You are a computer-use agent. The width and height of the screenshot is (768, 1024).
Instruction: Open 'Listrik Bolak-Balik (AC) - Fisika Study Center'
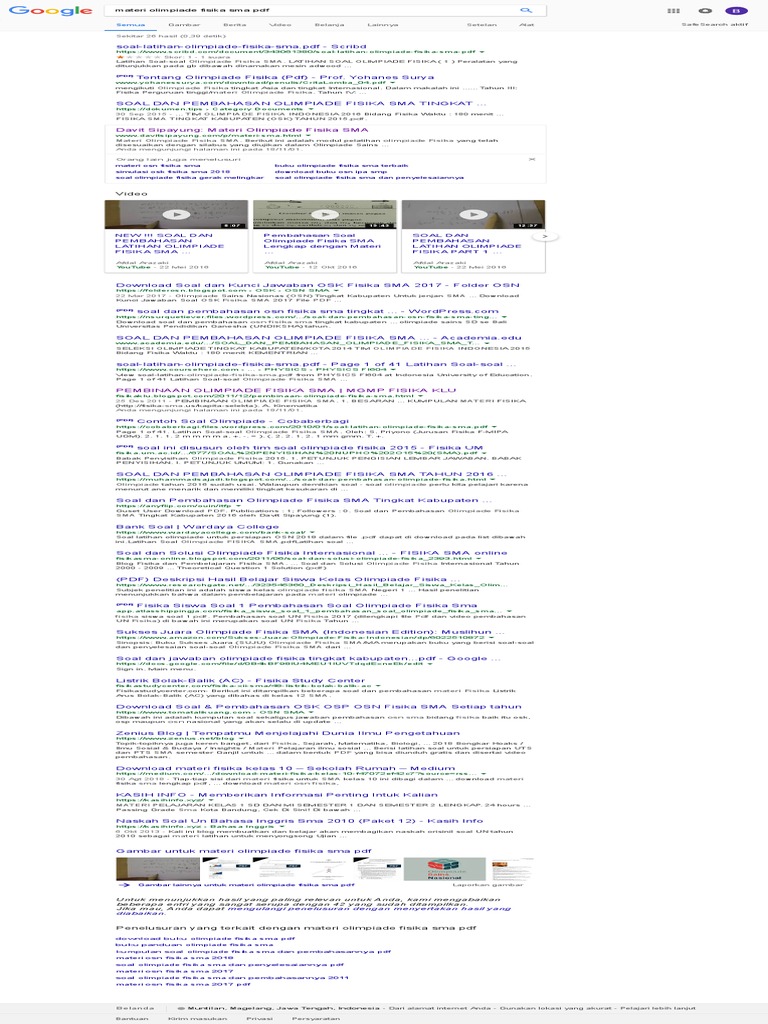click(x=240, y=680)
